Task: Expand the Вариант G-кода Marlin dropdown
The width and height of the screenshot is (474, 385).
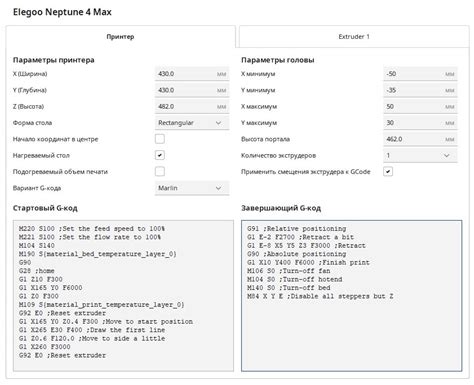Action: (192, 188)
